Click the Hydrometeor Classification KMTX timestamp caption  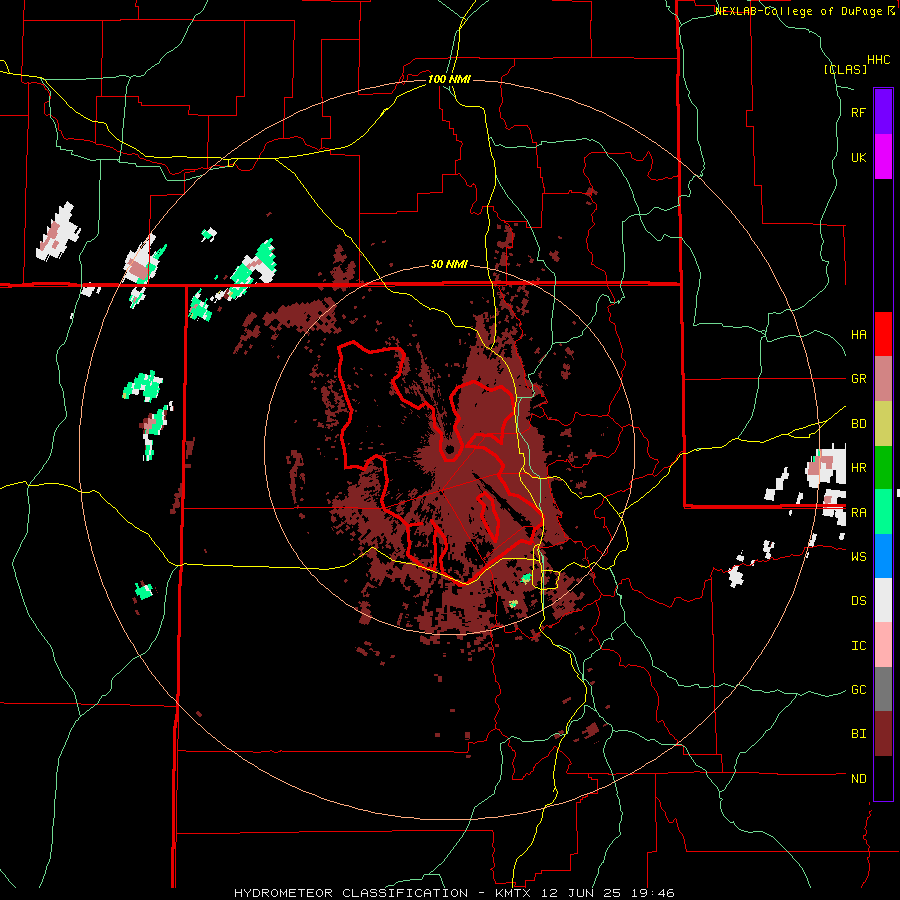tap(454, 893)
